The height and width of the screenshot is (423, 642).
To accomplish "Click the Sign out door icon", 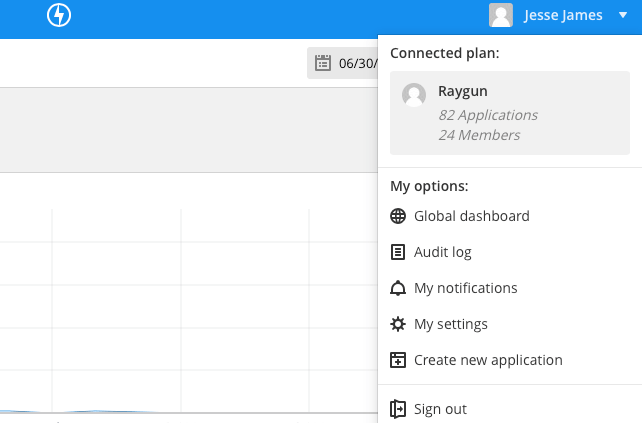I will click(x=398, y=409).
